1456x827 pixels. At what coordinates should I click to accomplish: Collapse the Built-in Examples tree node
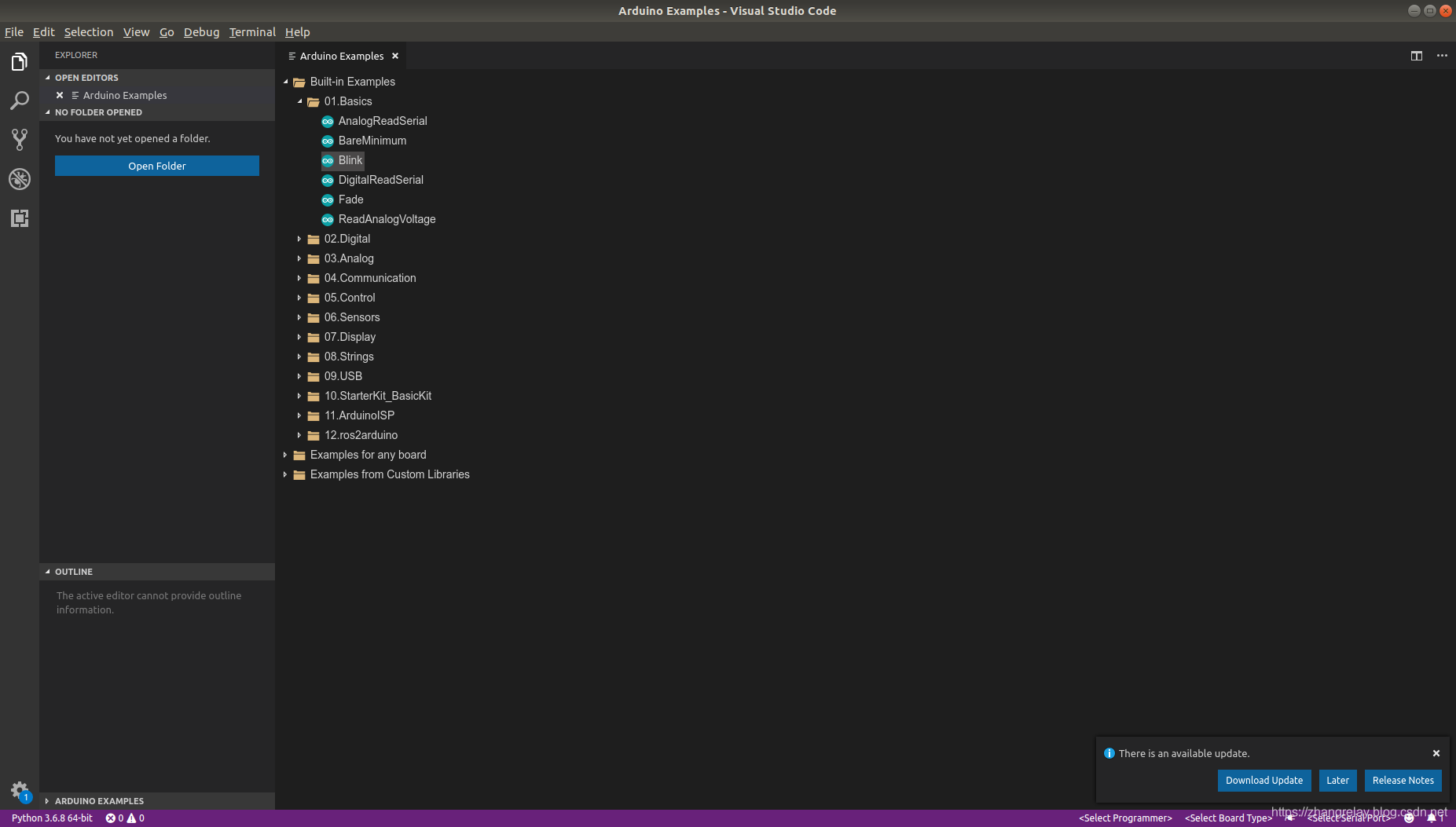tap(285, 82)
